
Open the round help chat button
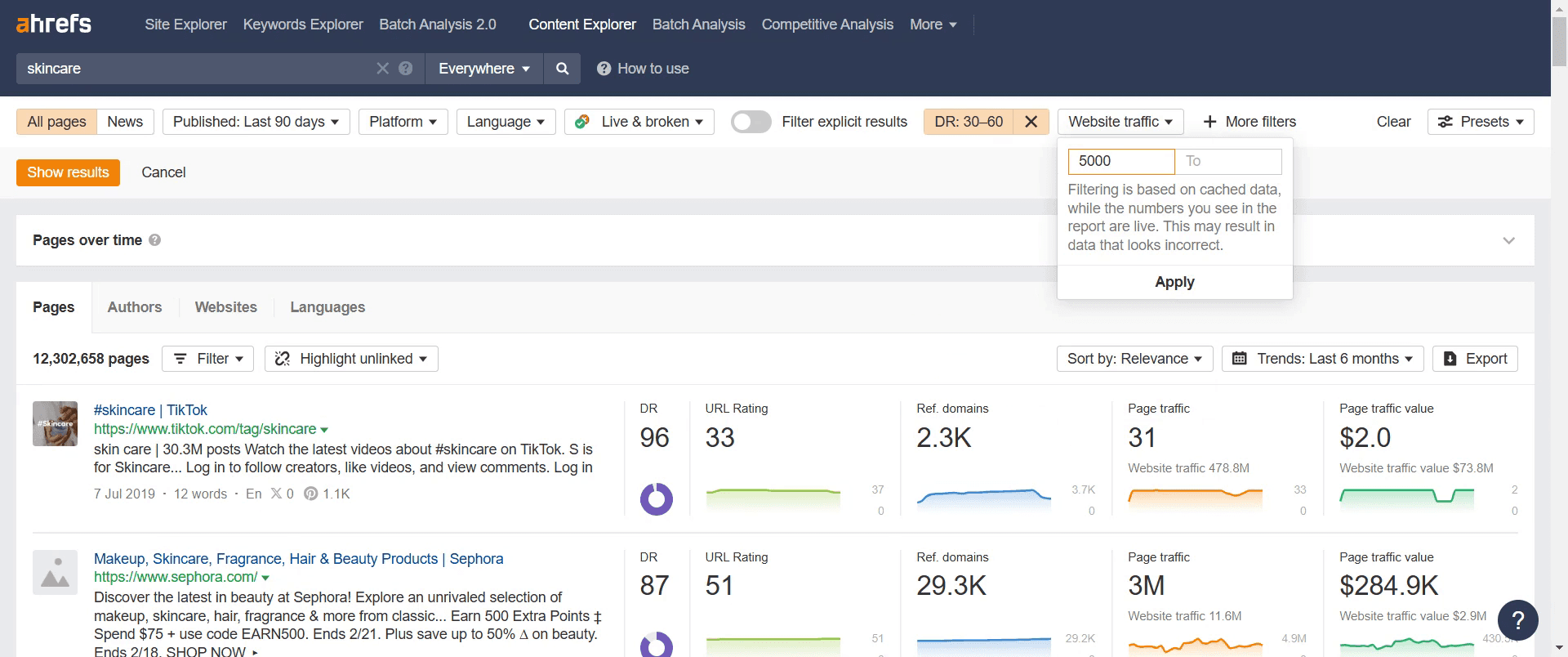click(1517, 620)
